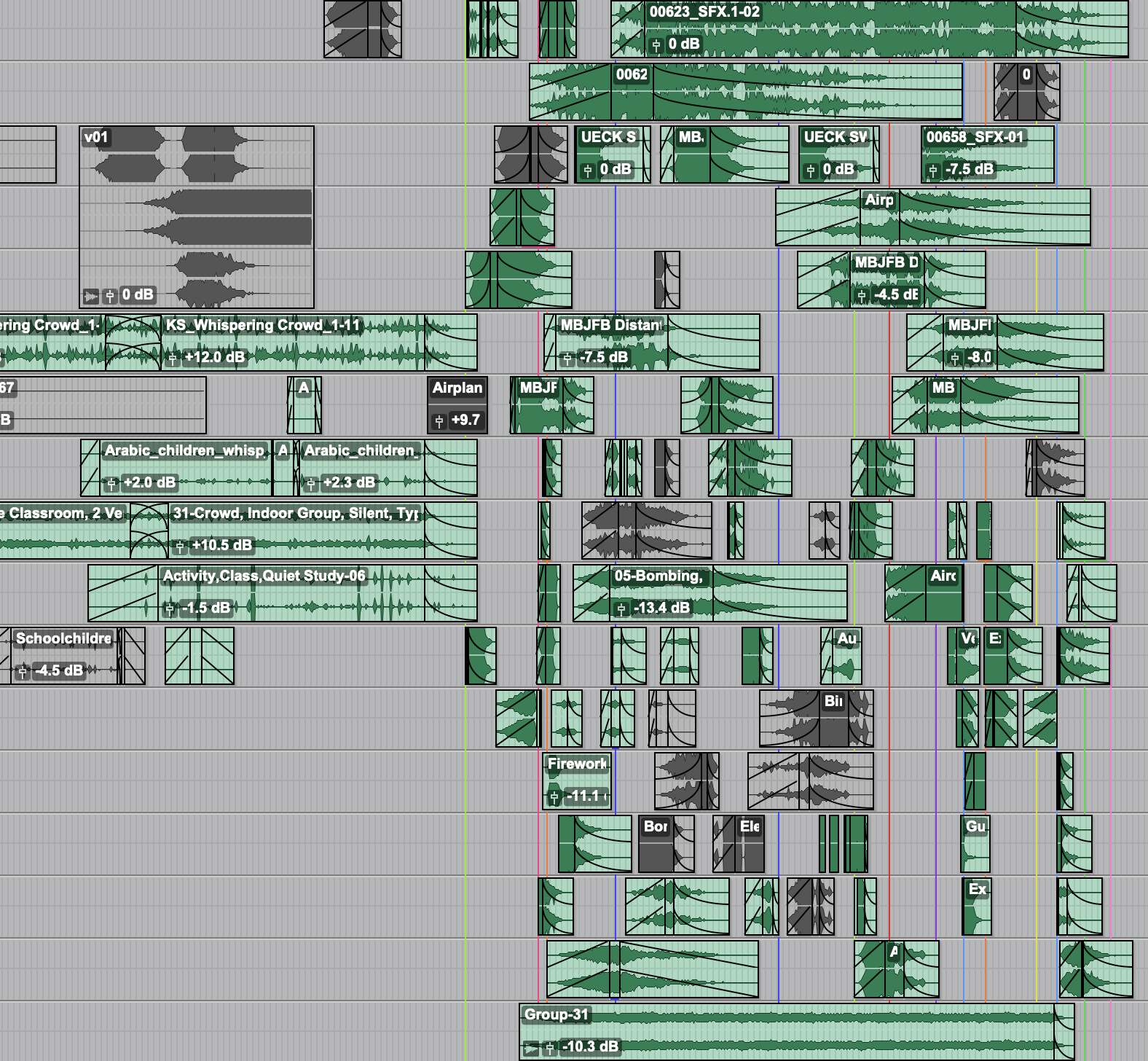
Task: Click the clip group icon on the v01 clip
Action: 91,296
